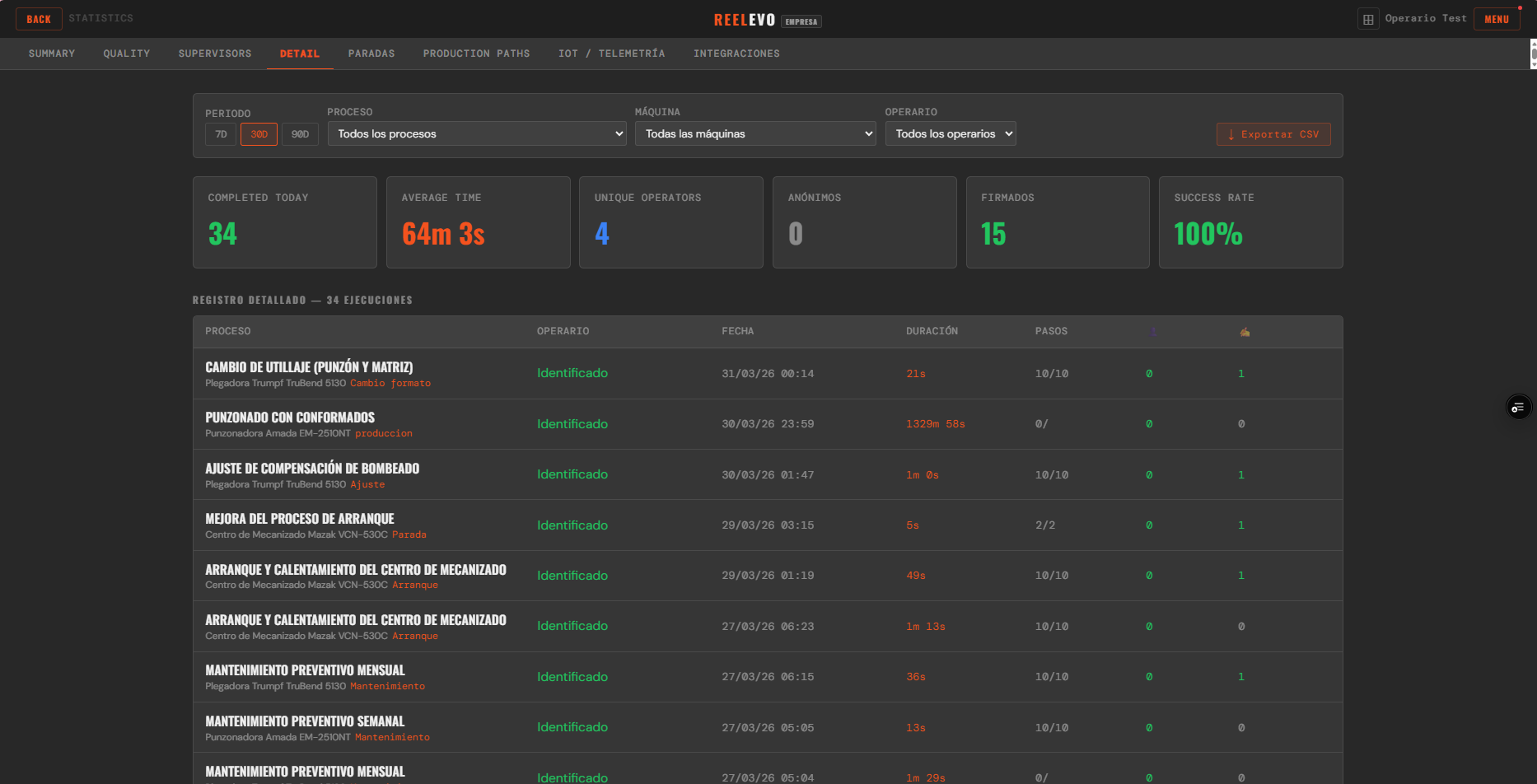The height and width of the screenshot is (784, 1537).
Task: Expand the Todas las máquinas dropdown
Action: 755,134
